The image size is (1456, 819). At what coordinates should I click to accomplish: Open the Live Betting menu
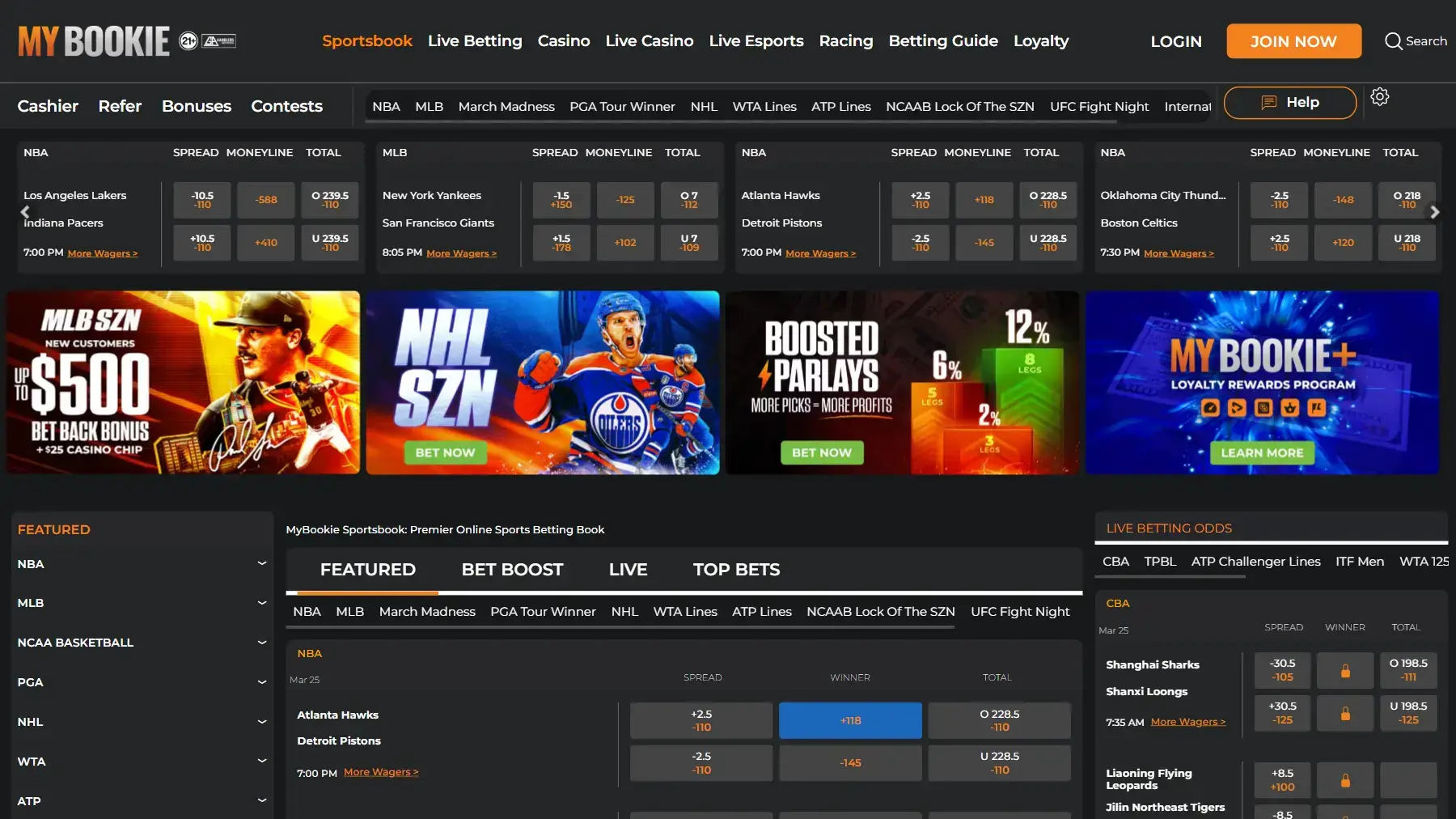coord(475,40)
